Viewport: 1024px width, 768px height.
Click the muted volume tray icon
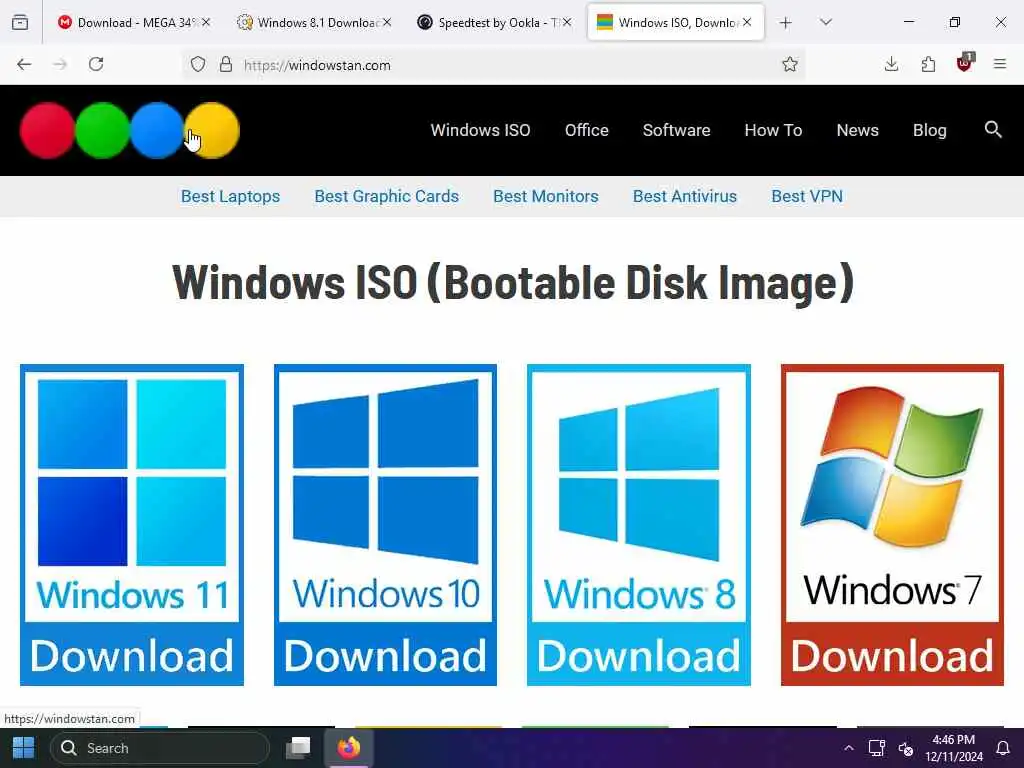(x=905, y=748)
